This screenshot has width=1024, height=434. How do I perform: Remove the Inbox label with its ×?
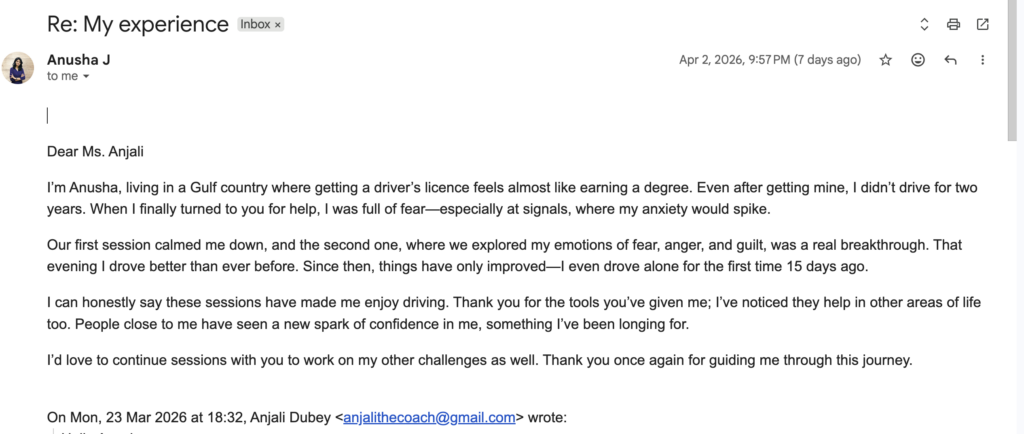coord(278,24)
